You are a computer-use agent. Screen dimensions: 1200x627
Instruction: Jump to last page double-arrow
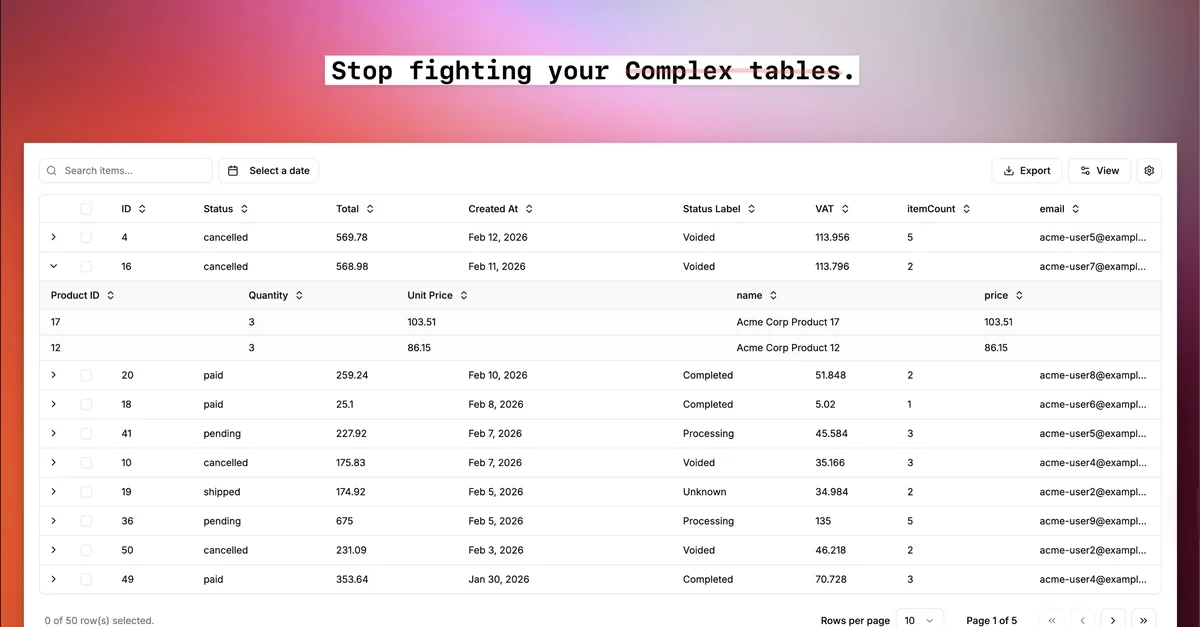coord(1143,620)
